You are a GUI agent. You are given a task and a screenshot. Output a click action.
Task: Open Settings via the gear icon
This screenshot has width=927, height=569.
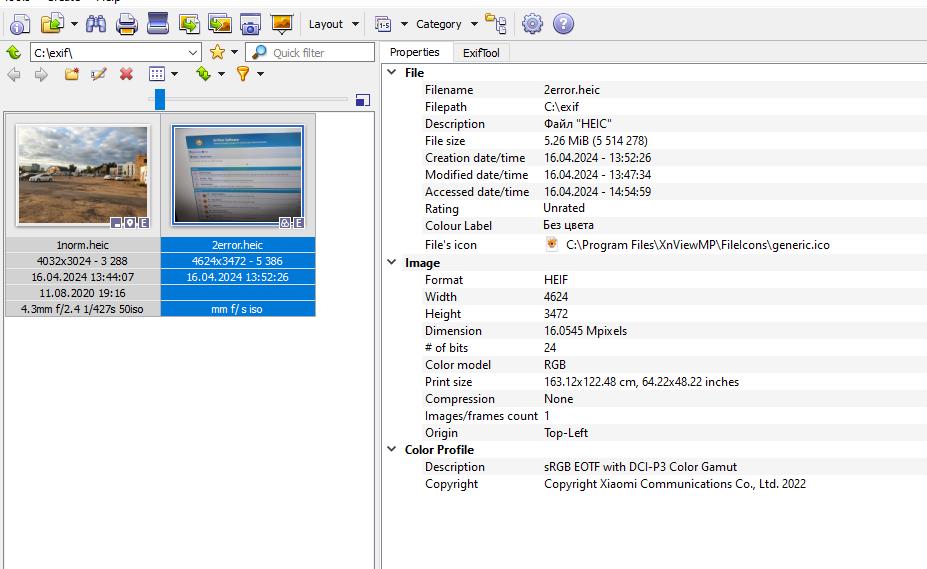tap(532, 24)
